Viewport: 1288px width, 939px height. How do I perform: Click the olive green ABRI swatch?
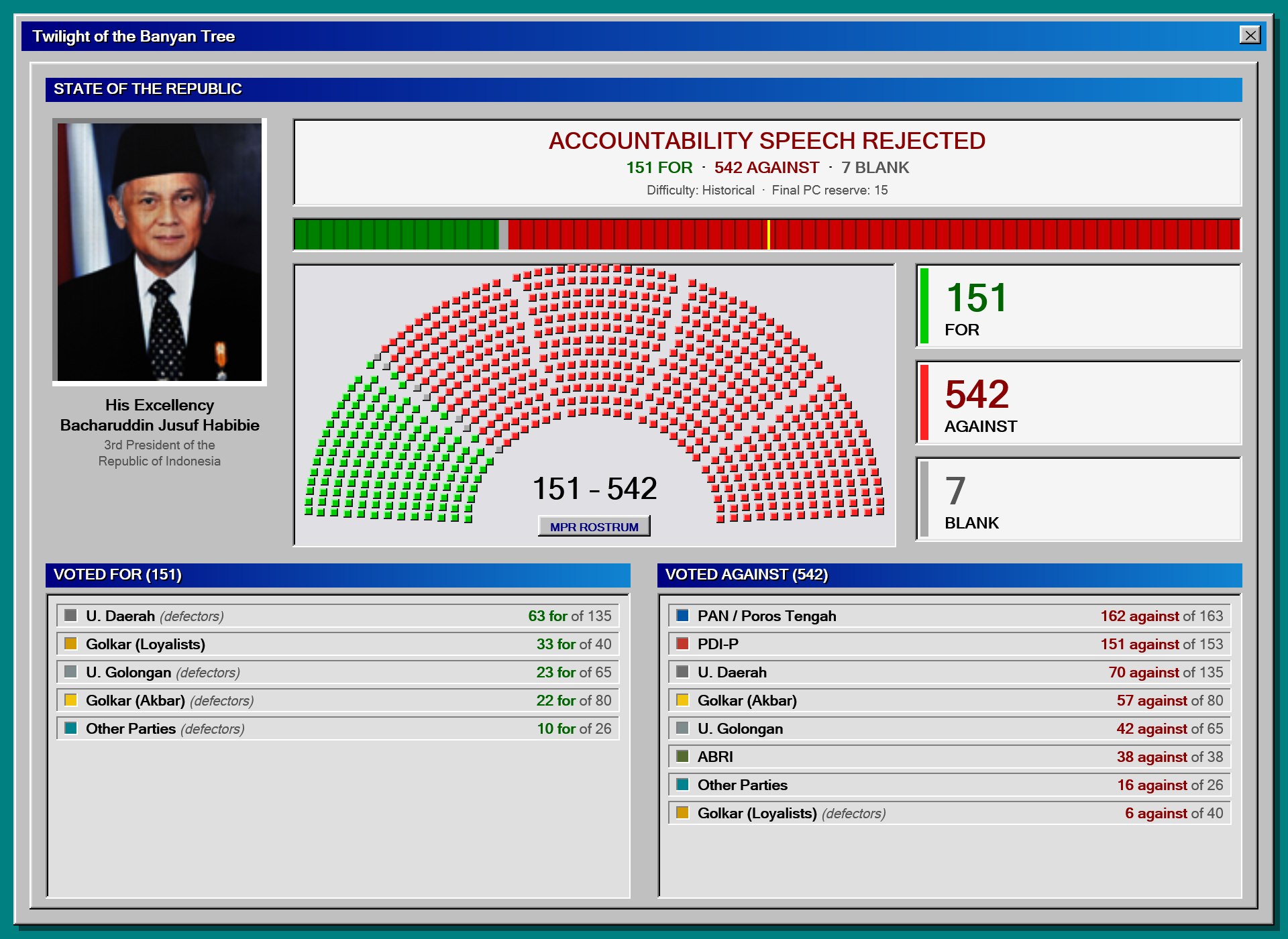point(682,756)
